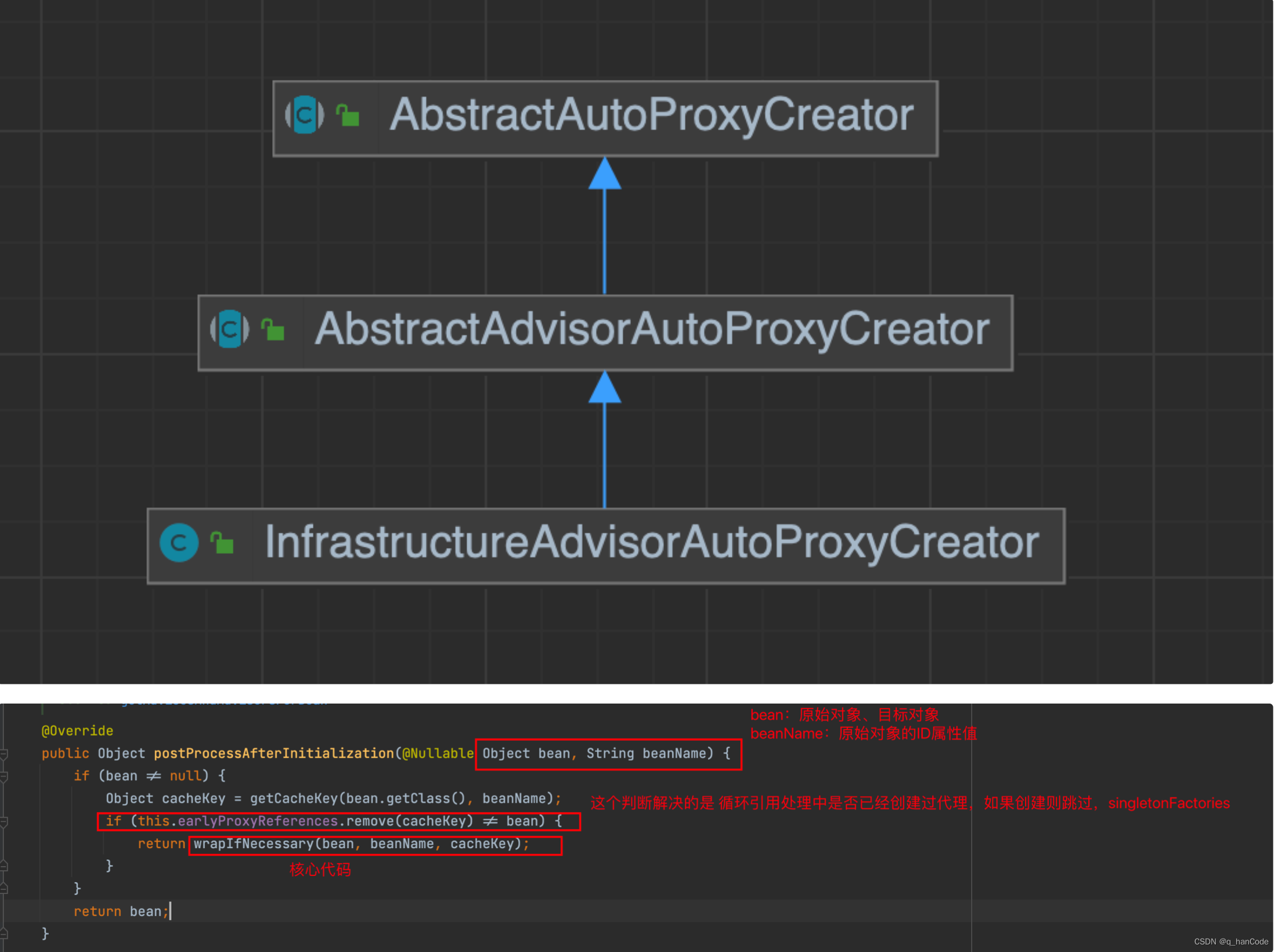Select the AbstractAdvisorAutoProxyCreator node label
The height and width of the screenshot is (952, 1278).
(652, 329)
